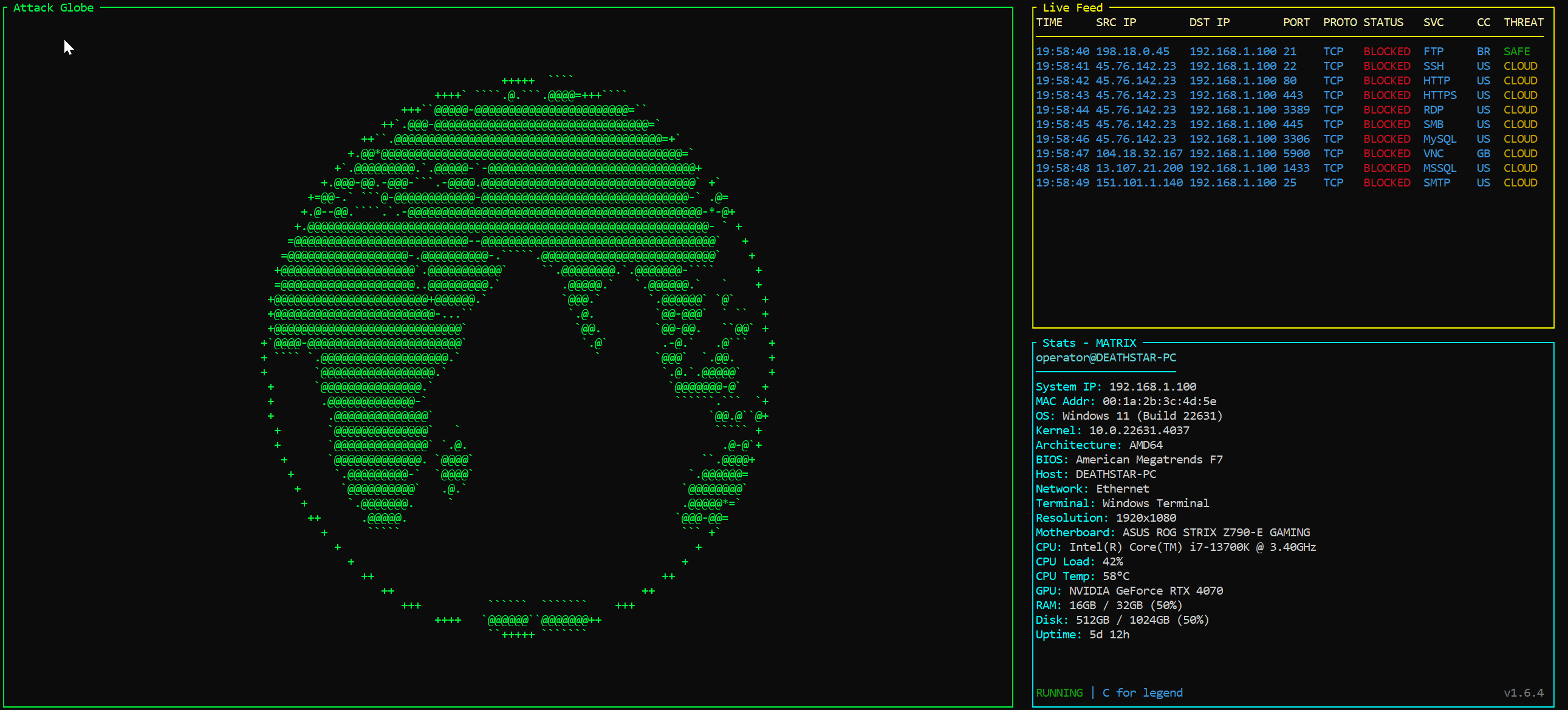Viewport: 1568px width, 710px height.
Task: Select the TIME column header
Action: coord(1049,22)
